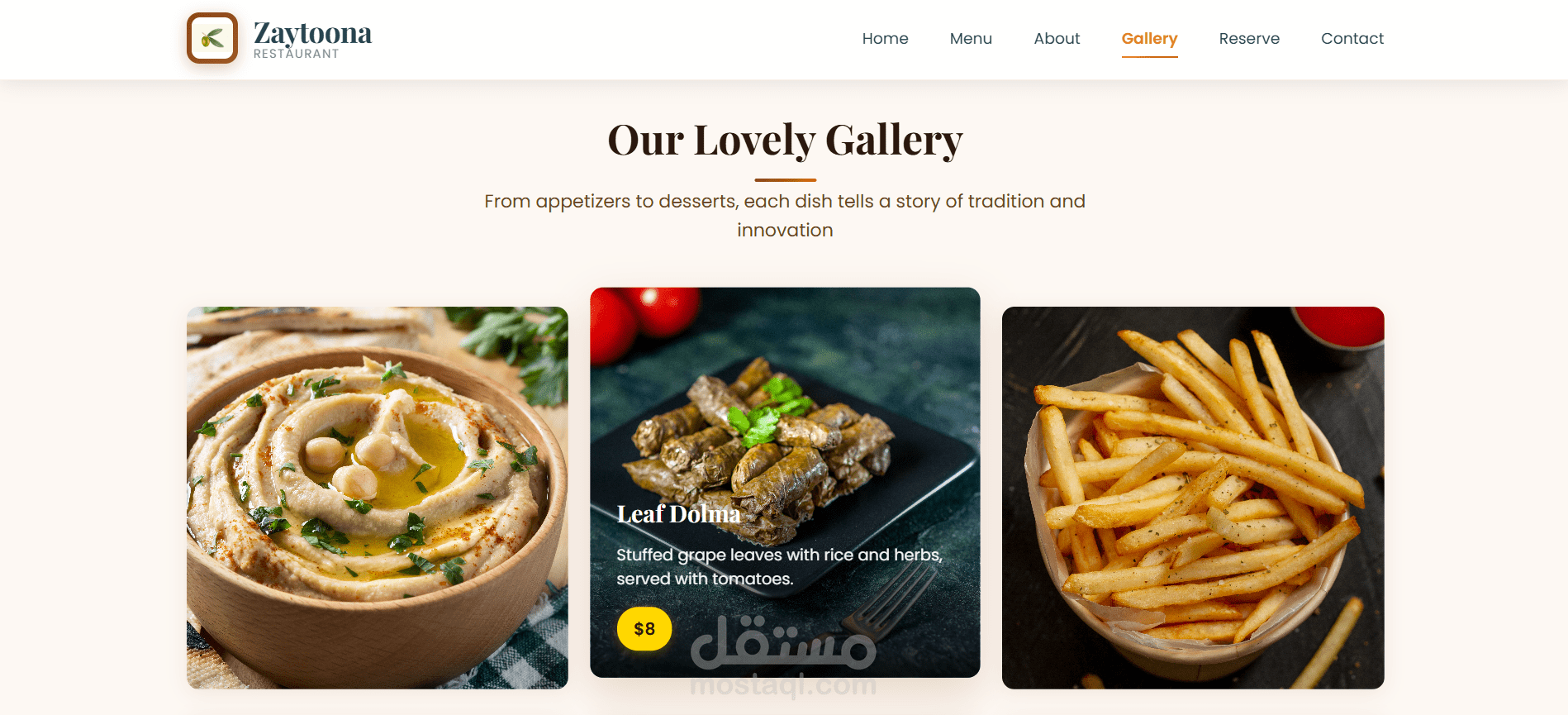Click the Our Lovely Gallery heading
The width and height of the screenshot is (1568, 715).
coord(785,140)
